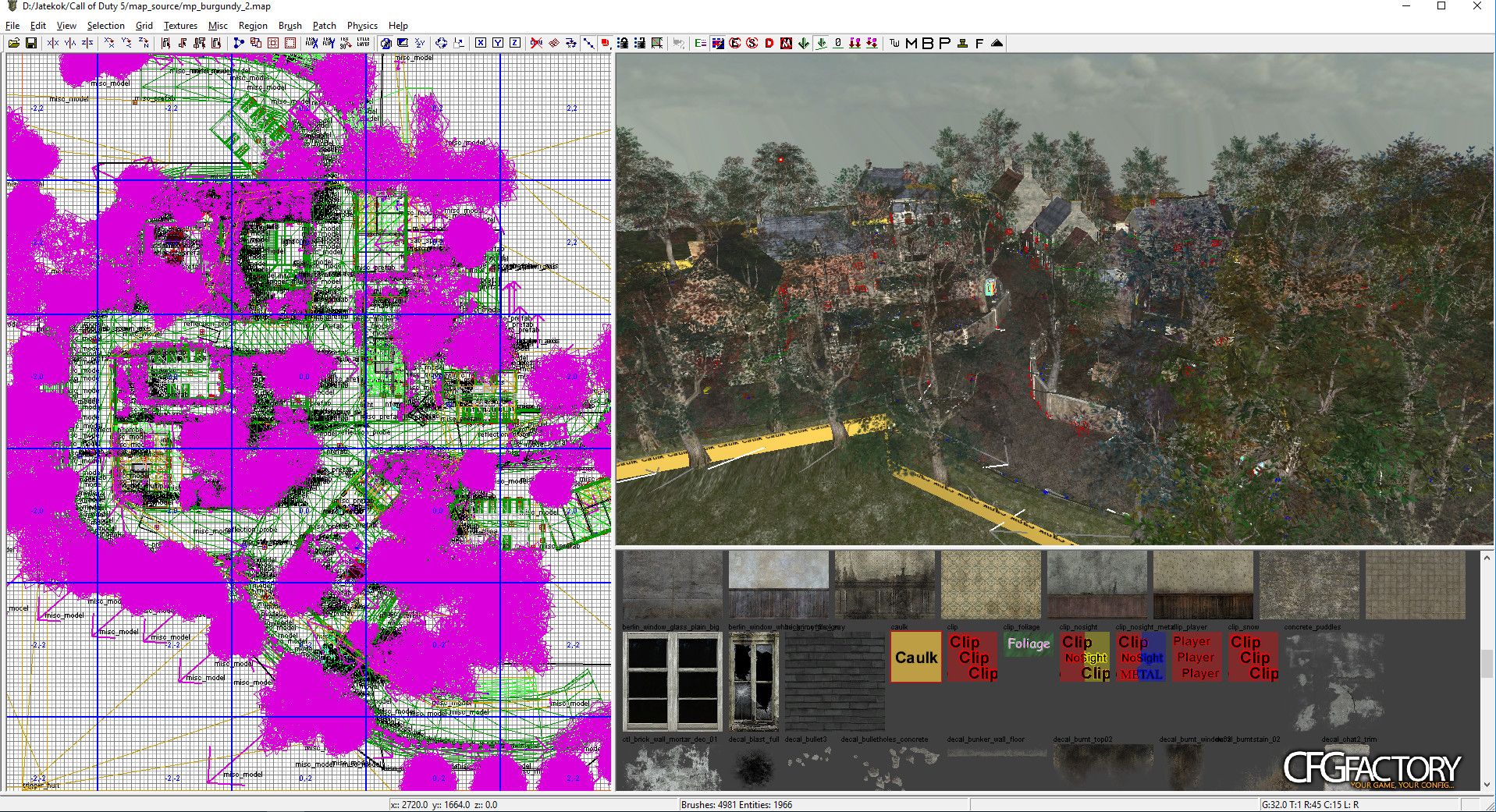This screenshot has width=1496, height=812.
Task: Open the Physics menu
Action: (x=362, y=26)
